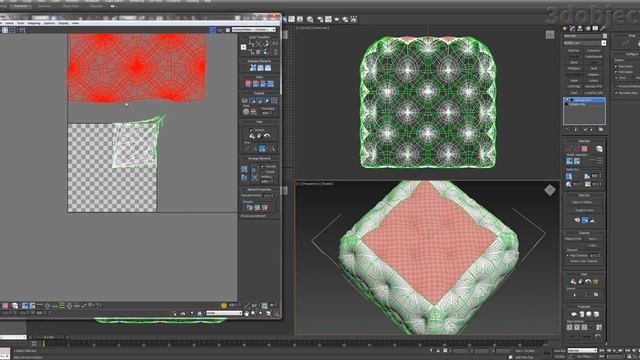Toggle the Peel Seams checkbox

coord(616,72)
